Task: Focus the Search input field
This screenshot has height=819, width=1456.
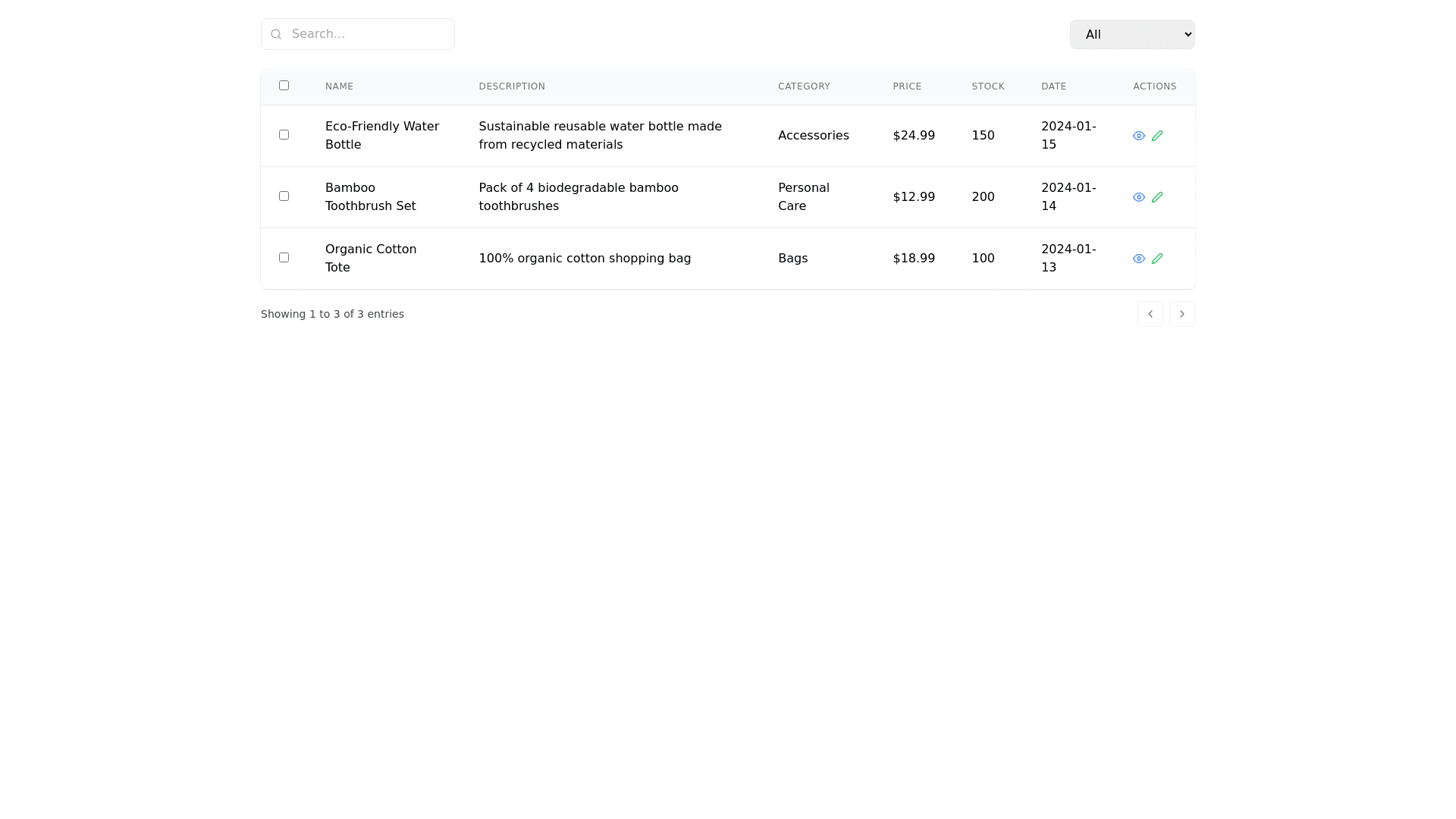Action: coord(368,34)
